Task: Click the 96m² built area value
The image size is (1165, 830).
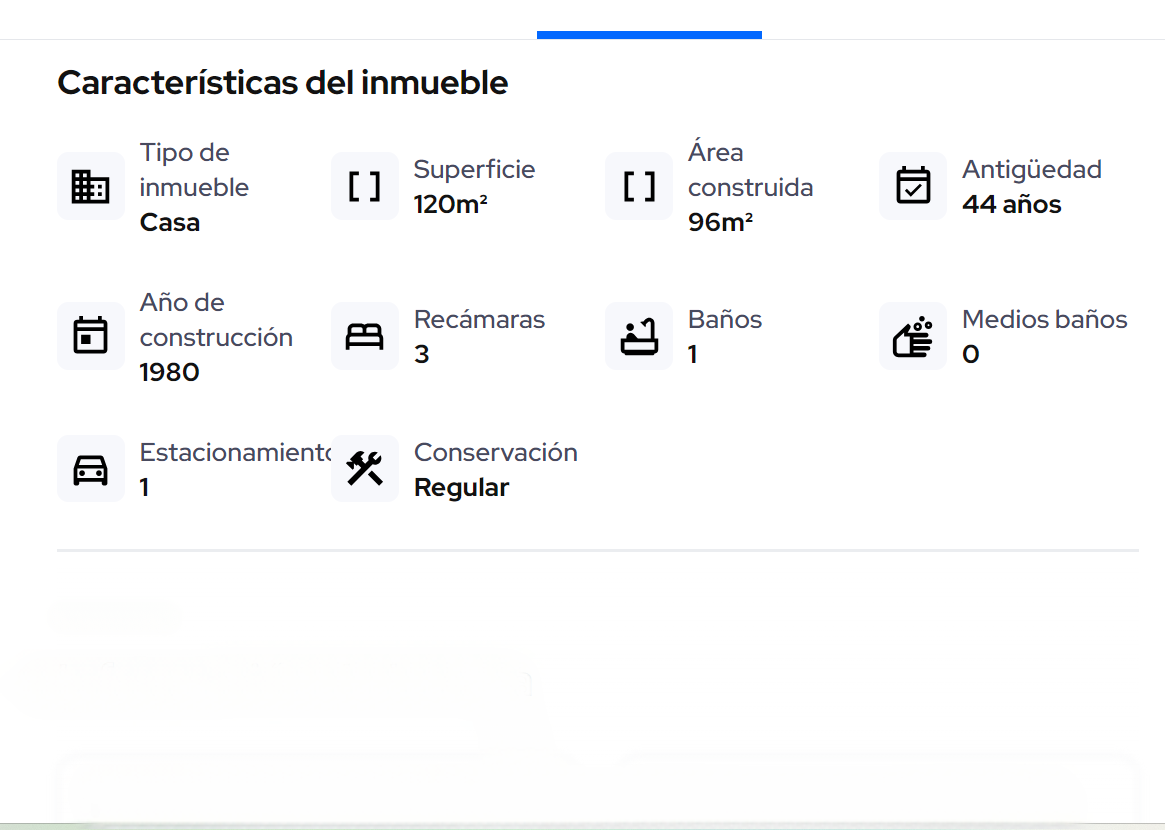Action: (x=720, y=222)
